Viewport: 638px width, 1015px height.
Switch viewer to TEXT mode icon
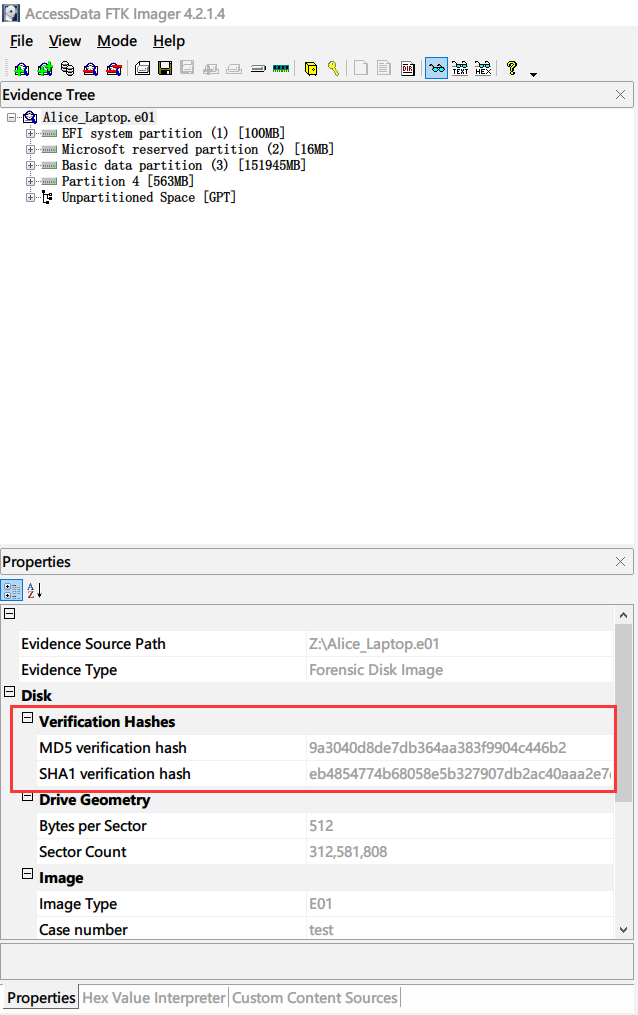(x=460, y=68)
